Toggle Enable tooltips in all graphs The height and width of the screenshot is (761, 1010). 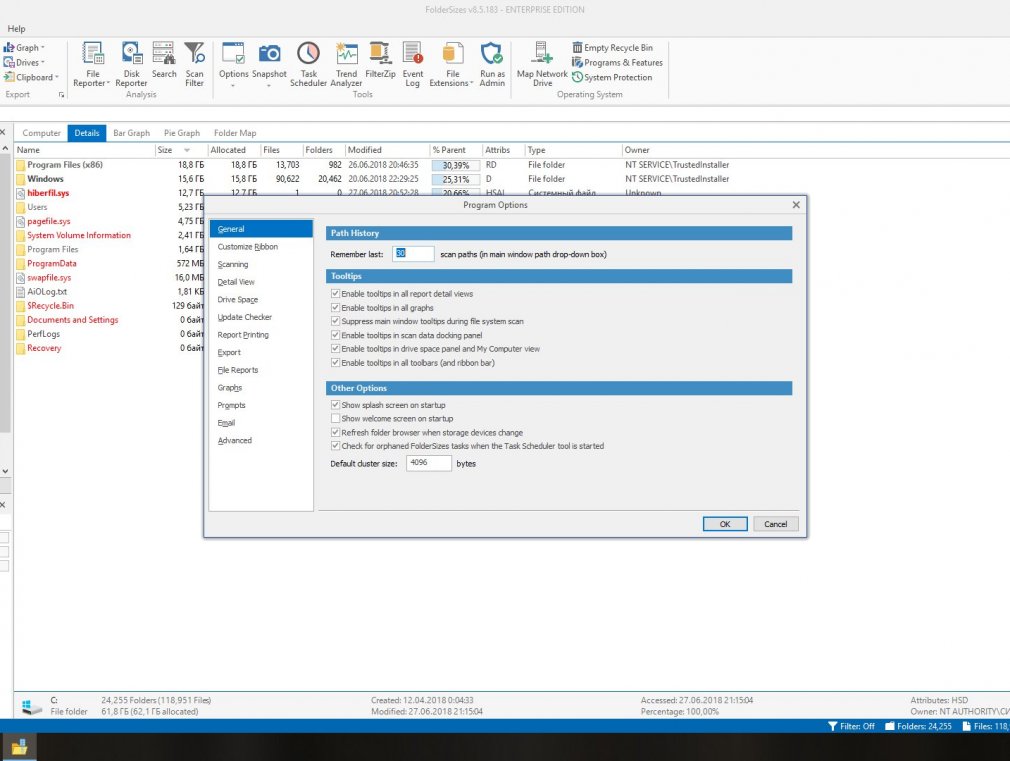pyautogui.click(x=335, y=308)
